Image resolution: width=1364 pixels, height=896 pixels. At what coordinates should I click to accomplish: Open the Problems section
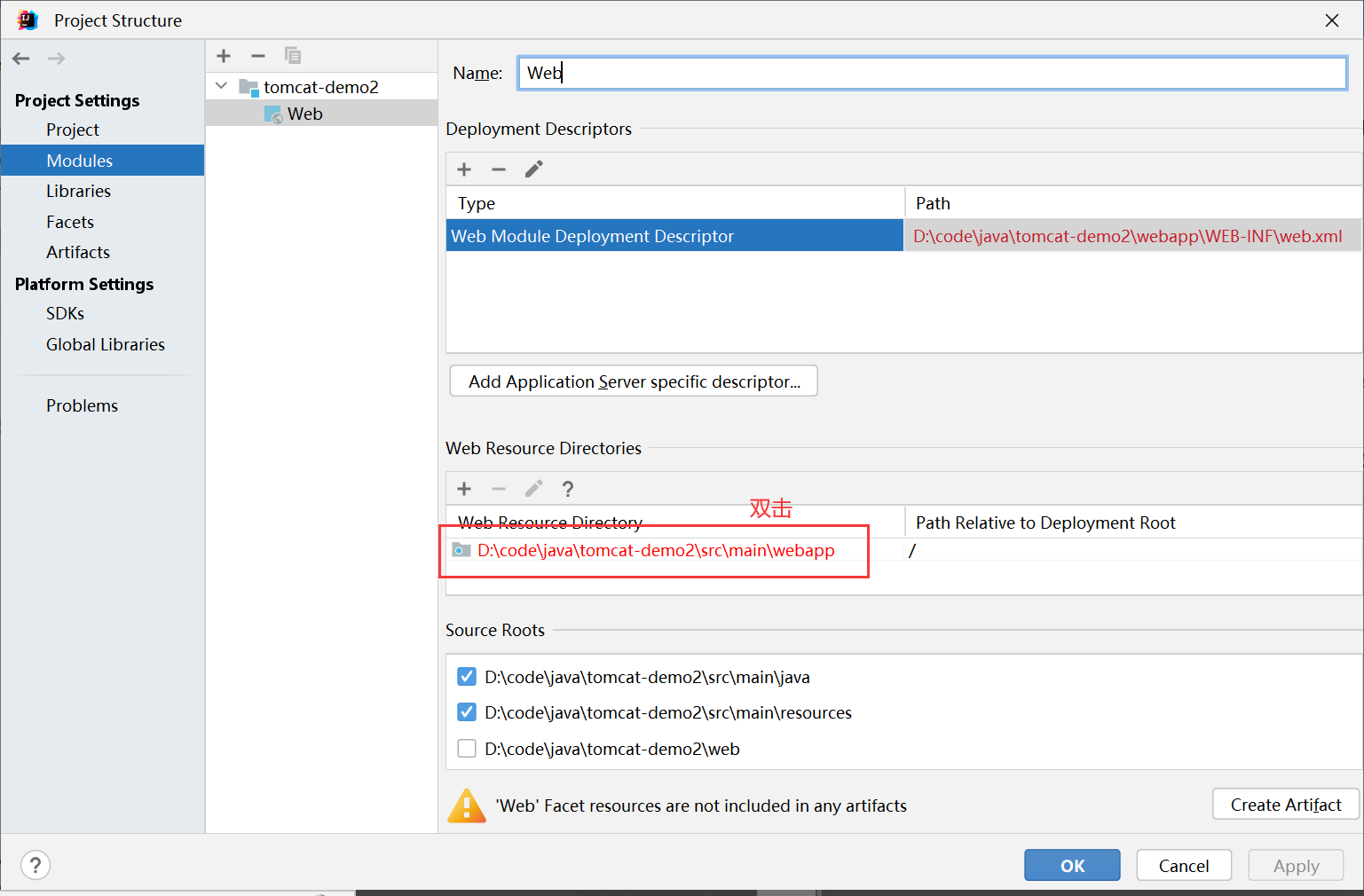point(83,405)
